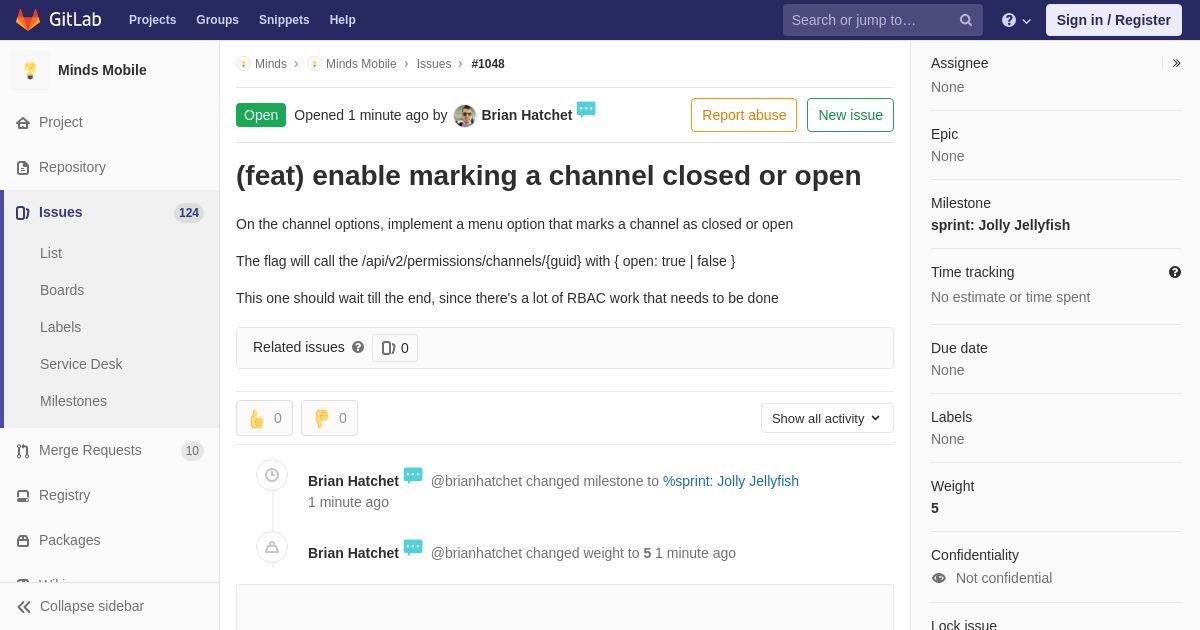Open Brian Hatchet's avatar in header
Image resolution: width=1200 pixels, height=630 pixels.
(x=465, y=116)
